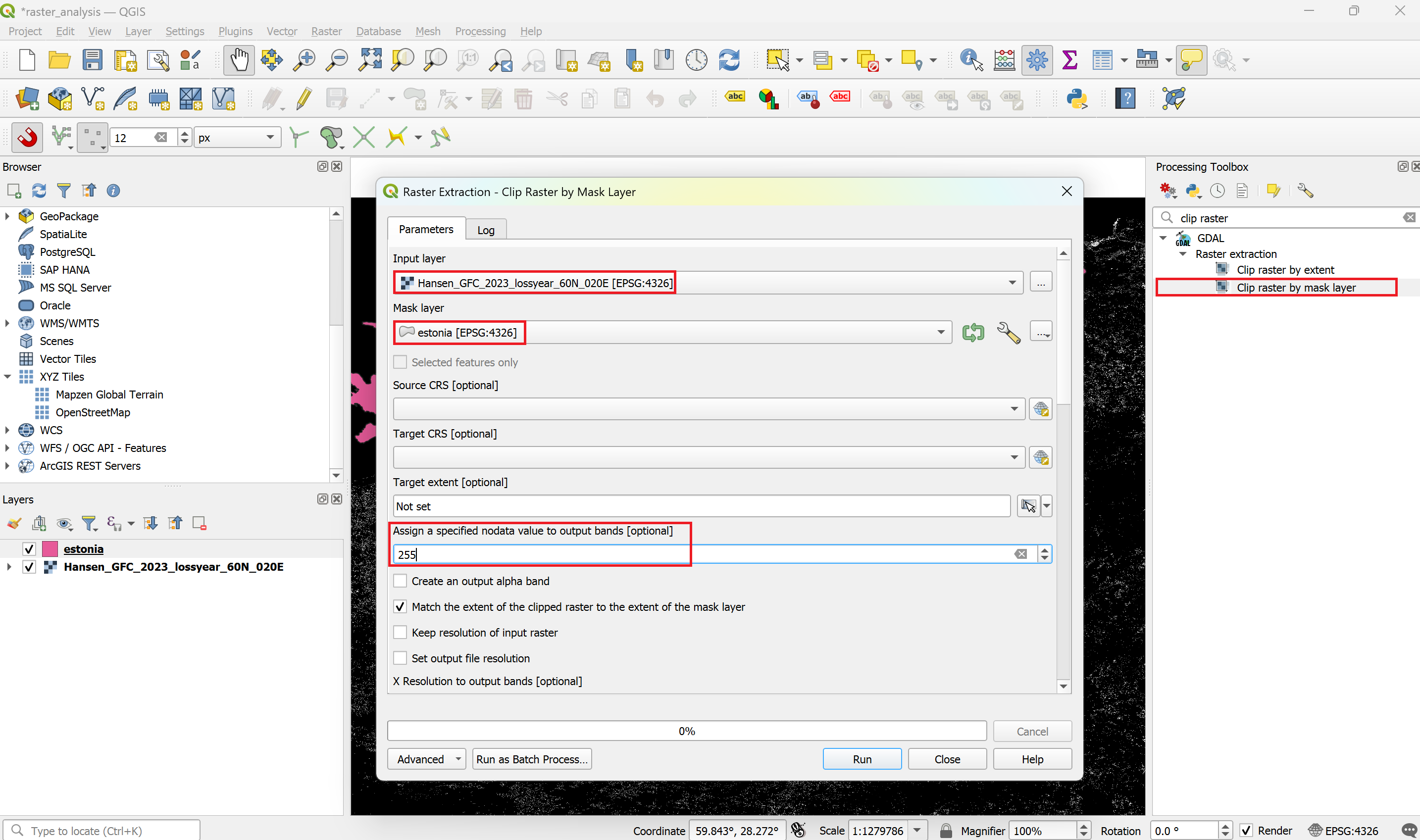Toggle the Snapping magnet icon
Viewport: 1420px width, 840px height.
pyautogui.click(x=27, y=137)
